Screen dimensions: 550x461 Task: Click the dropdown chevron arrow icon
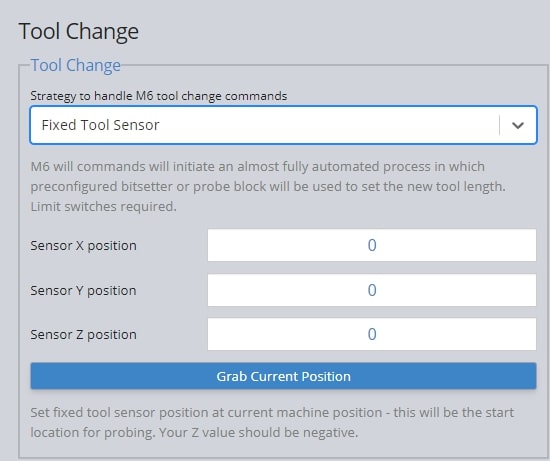pos(518,125)
